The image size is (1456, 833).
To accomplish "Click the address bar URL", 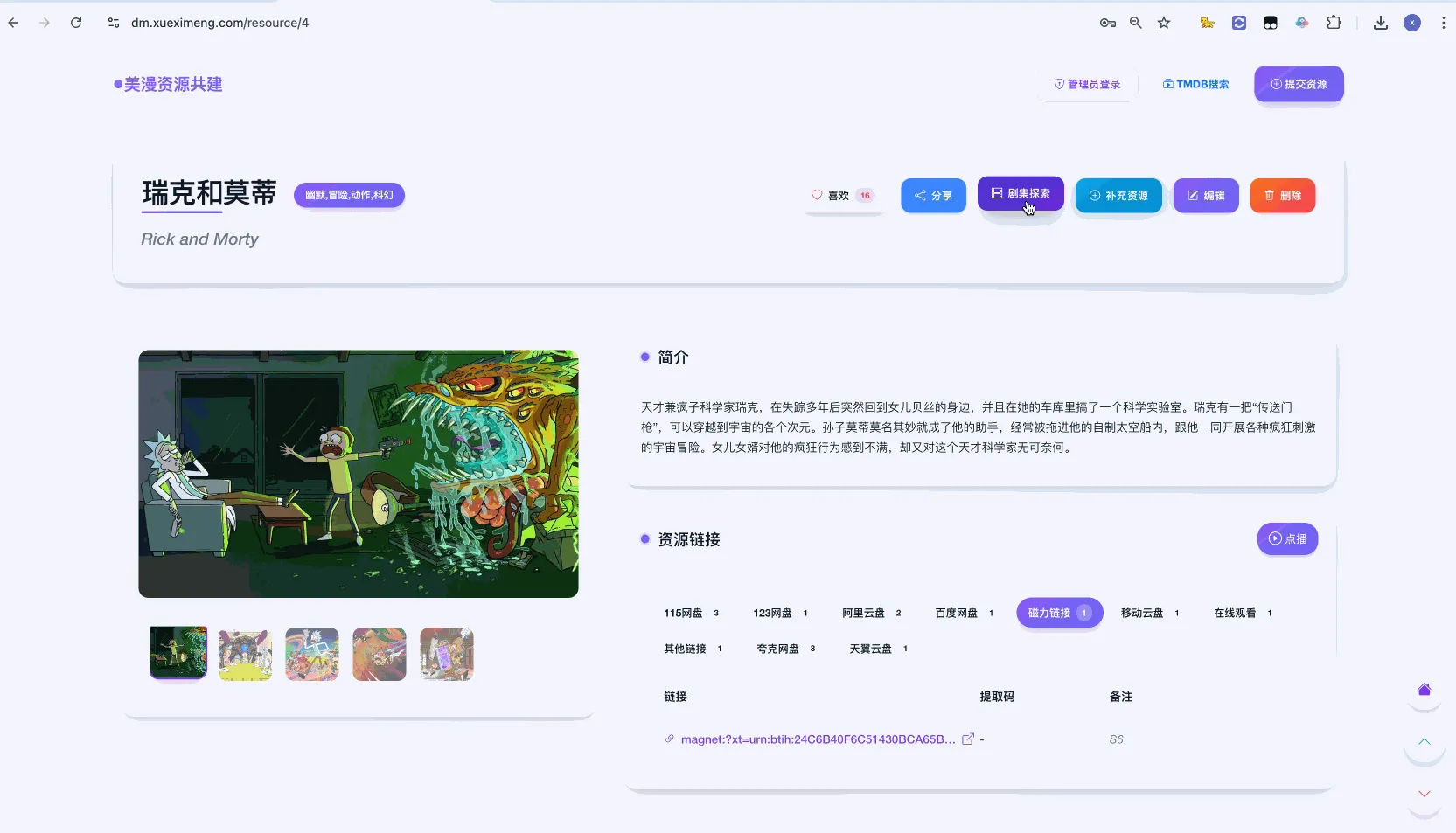I will (219, 23).
